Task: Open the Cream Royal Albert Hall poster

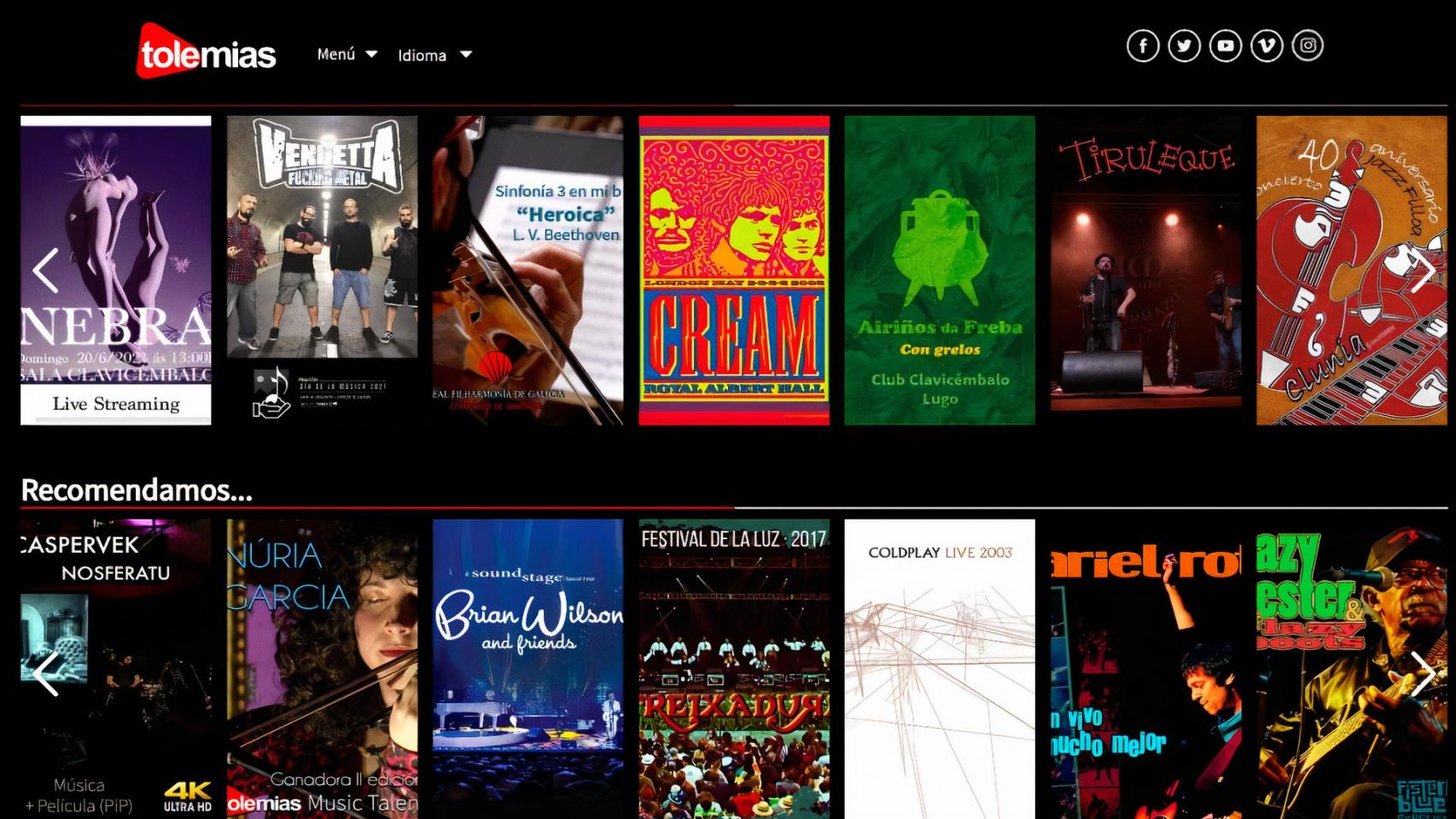Action: [734, 270]
